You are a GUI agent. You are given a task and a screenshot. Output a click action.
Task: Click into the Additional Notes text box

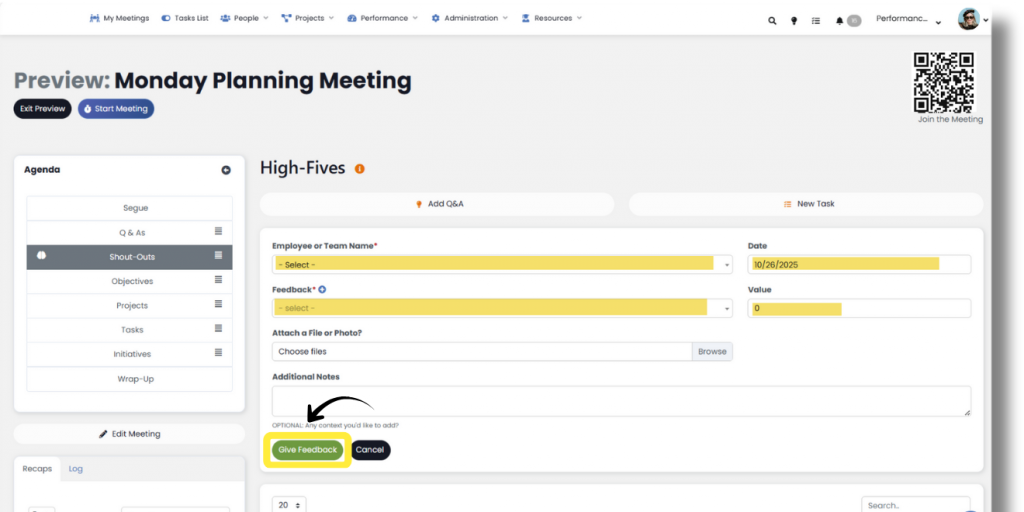pos(620,400)
